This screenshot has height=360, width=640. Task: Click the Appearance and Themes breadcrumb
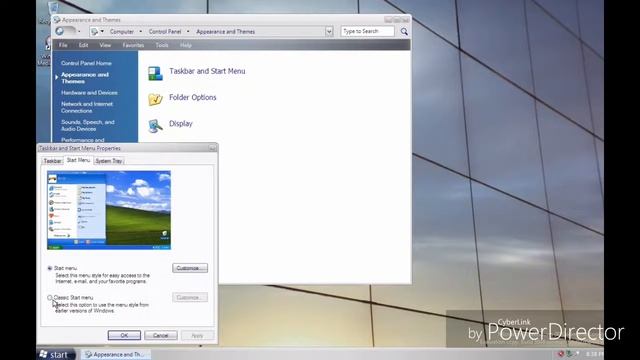tap(225, 31)
